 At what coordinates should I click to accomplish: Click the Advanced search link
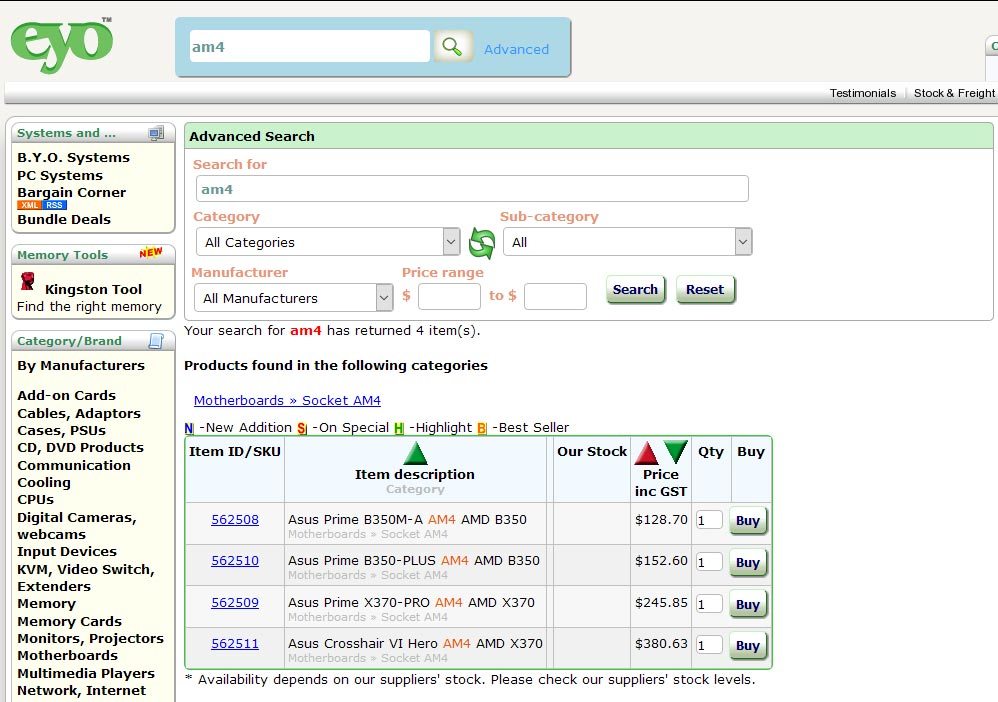pyautogui.click(x=516, y=49)
